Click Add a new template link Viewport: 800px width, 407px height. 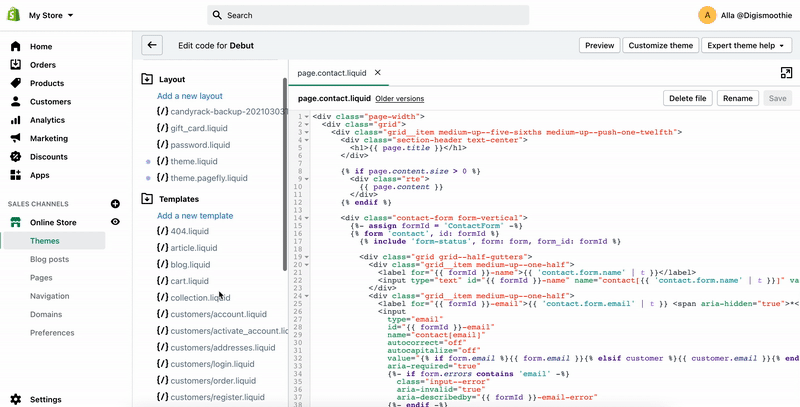(x=195, y=216)
